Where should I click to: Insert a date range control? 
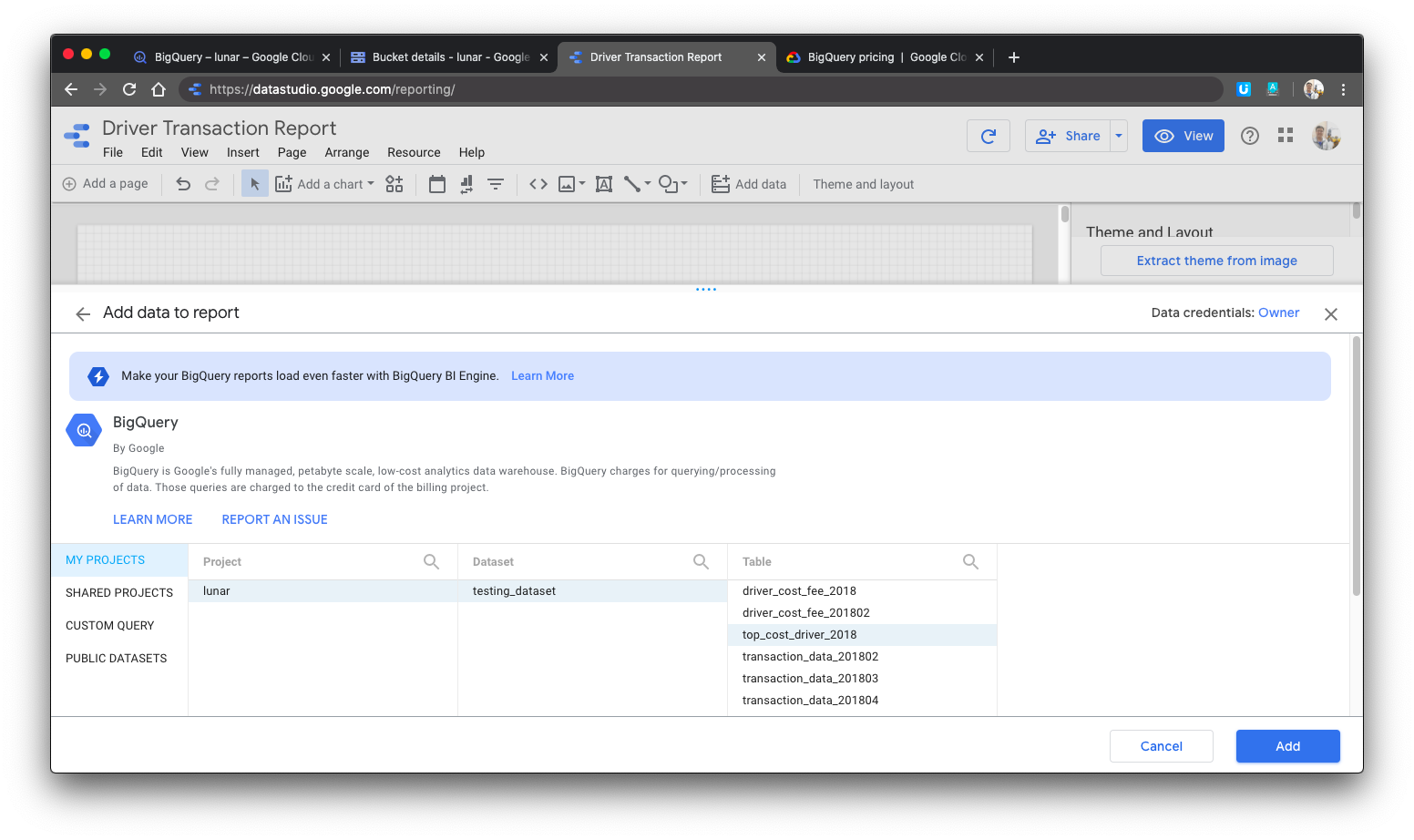pyautogui.click(x=436, y=183)
